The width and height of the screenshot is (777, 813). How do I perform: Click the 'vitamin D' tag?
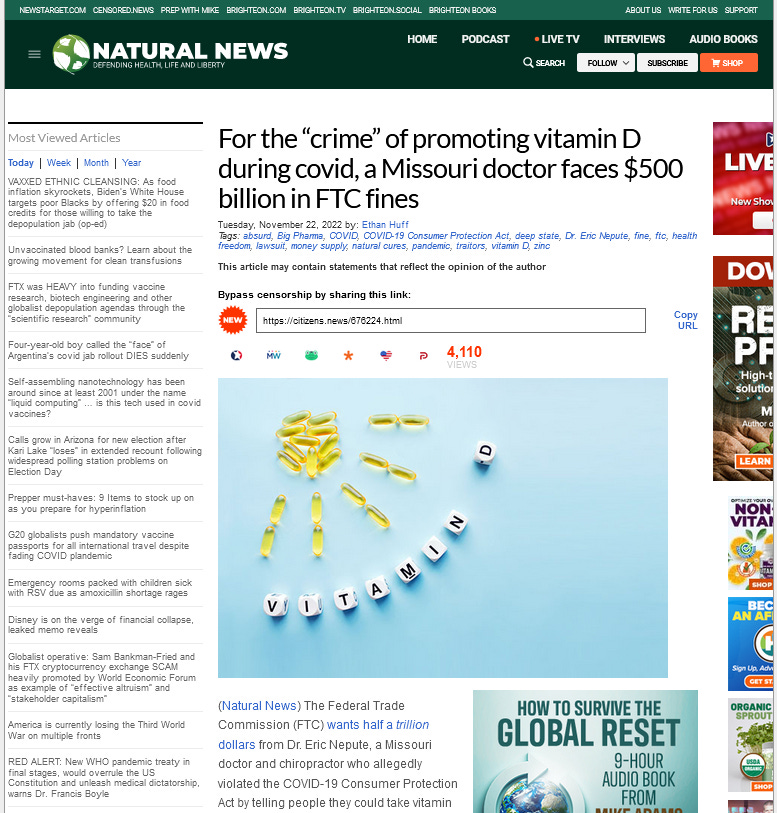click(x=510, y=246)
